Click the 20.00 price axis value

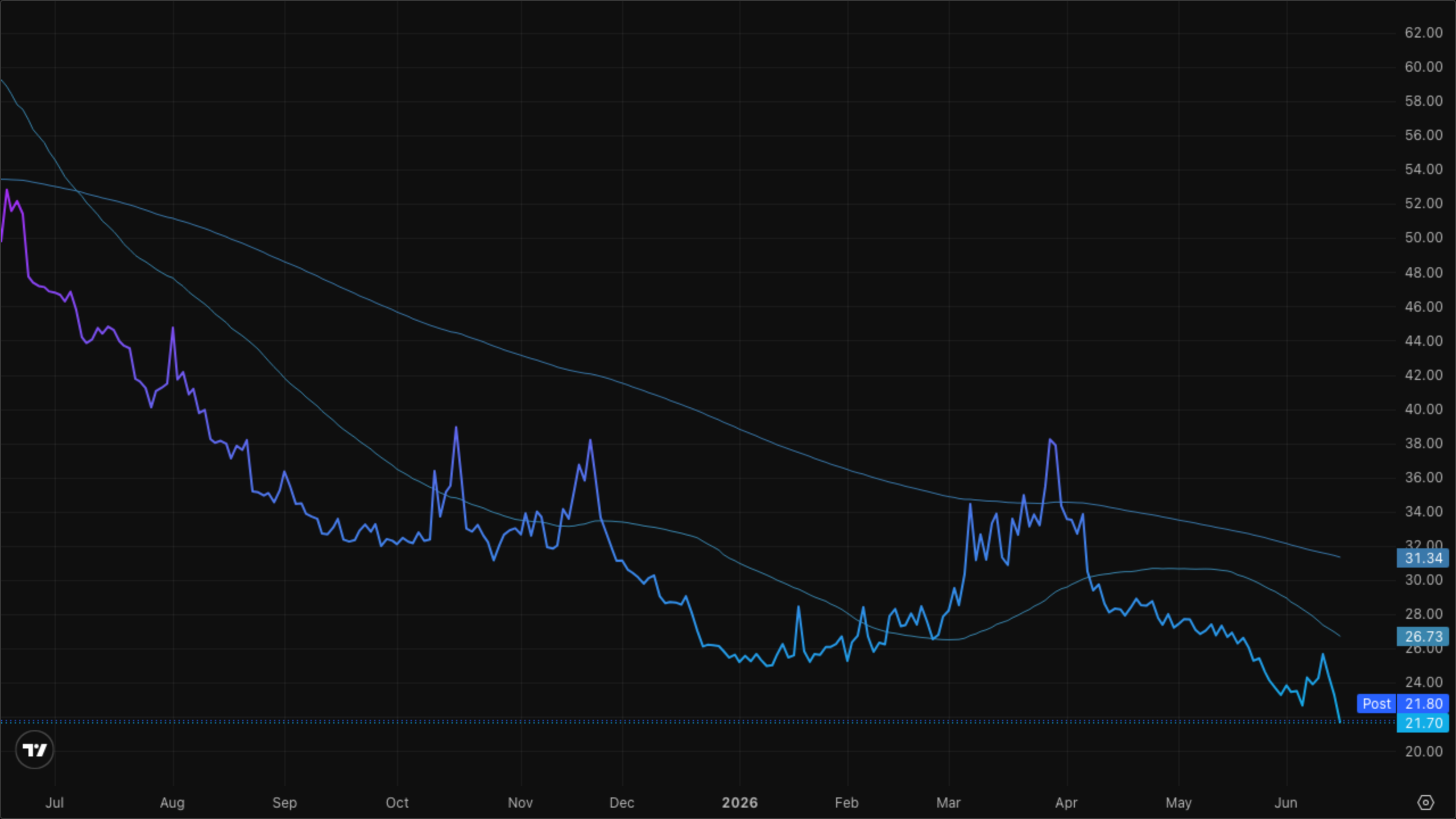coord(1424,751)
